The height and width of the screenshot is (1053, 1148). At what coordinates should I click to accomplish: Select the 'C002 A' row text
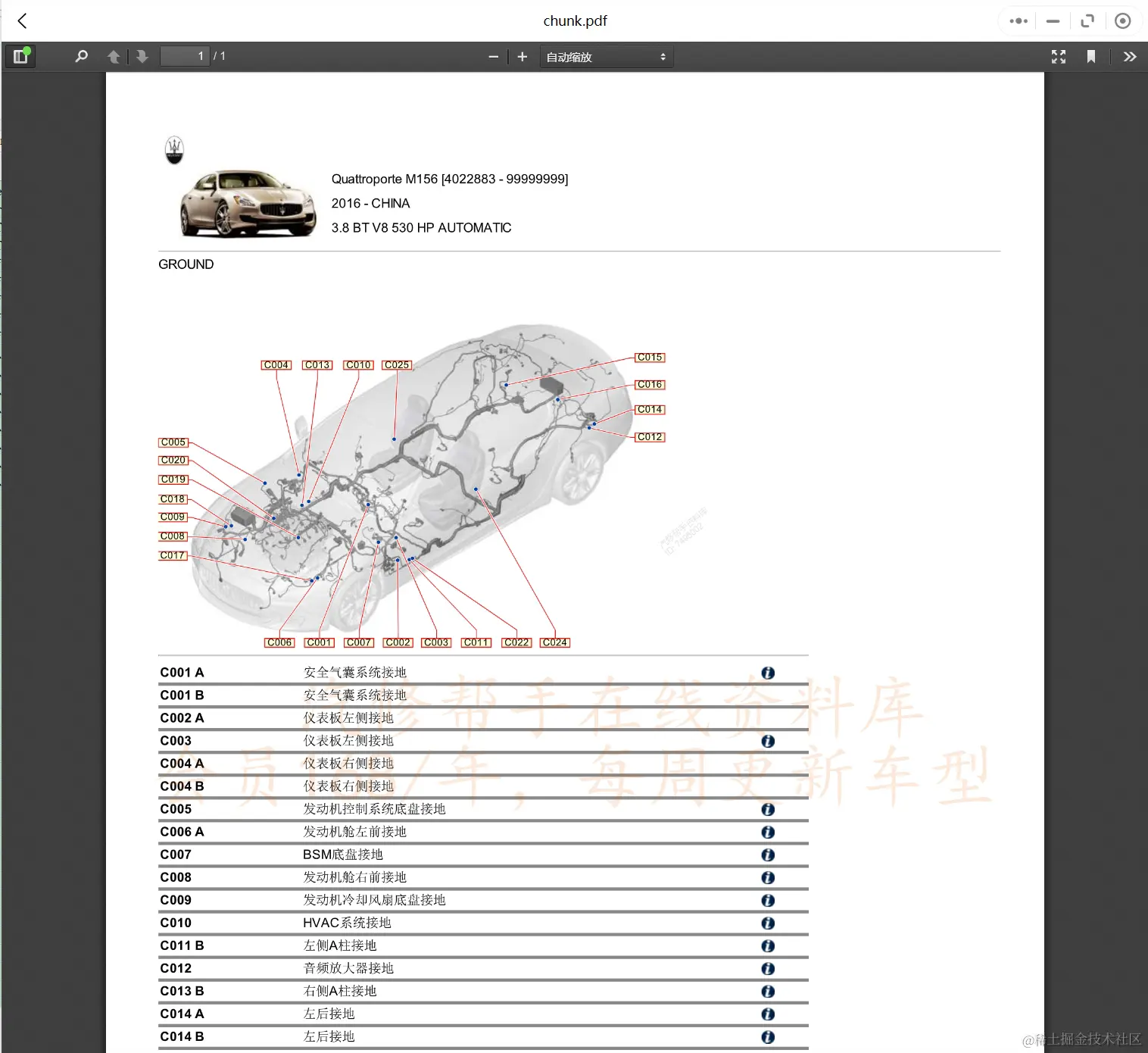[182, 718]
